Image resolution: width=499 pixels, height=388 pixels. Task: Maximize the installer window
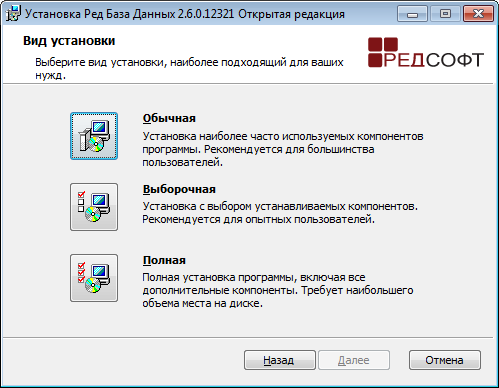(x=445, y=14)
